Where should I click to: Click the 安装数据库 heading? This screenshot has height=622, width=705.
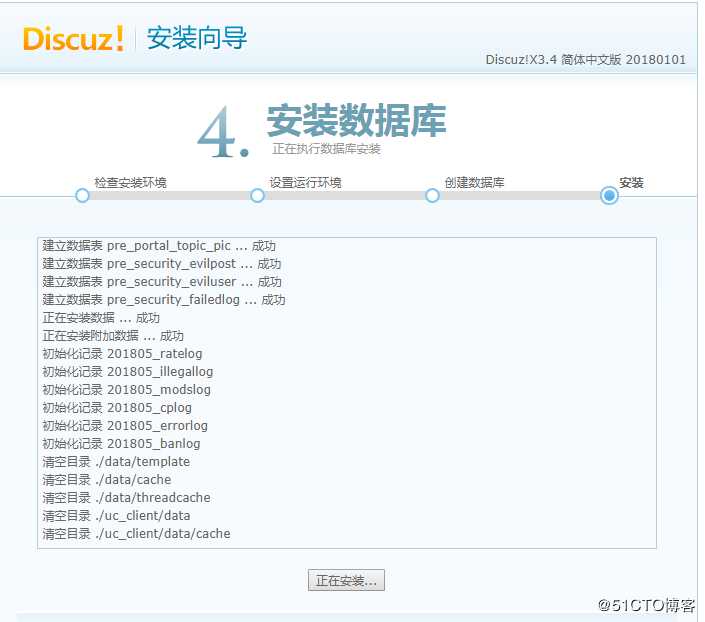point(357,120)
